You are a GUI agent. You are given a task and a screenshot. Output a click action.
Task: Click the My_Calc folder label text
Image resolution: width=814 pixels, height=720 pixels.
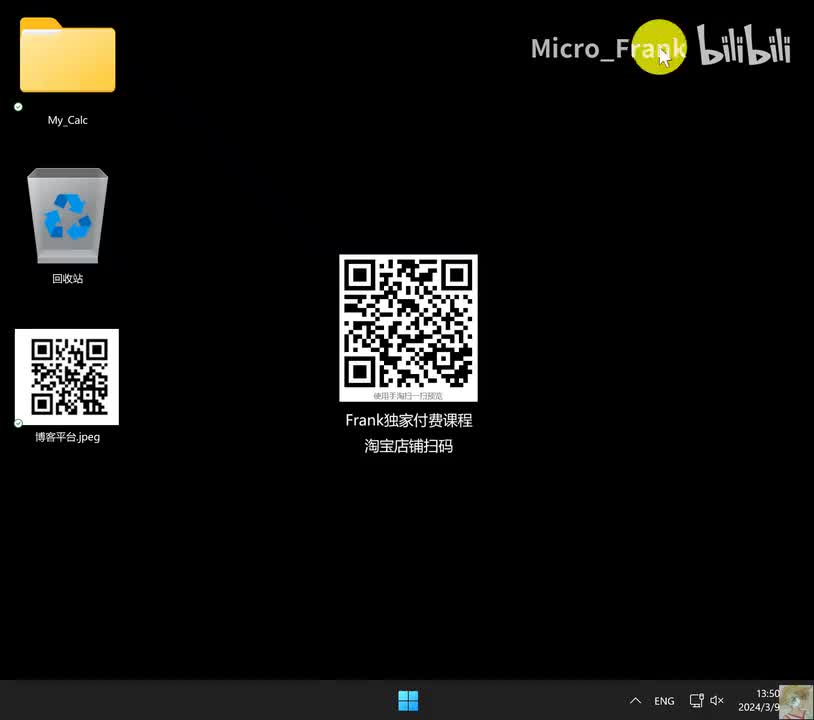click(67, 120)
